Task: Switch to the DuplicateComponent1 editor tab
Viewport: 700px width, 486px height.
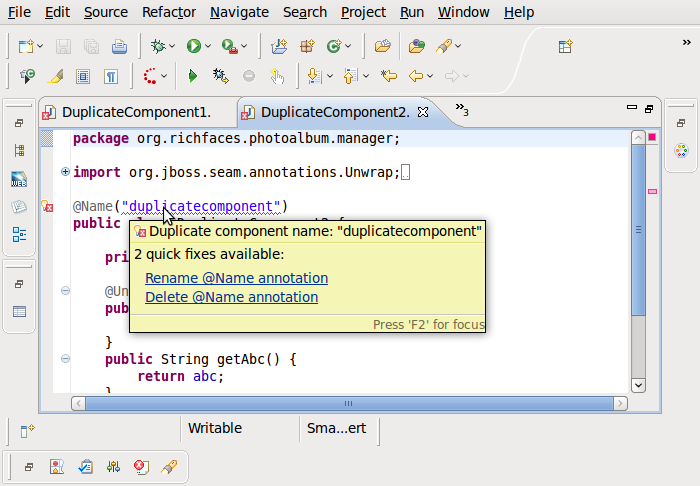Action: [135, 112]
